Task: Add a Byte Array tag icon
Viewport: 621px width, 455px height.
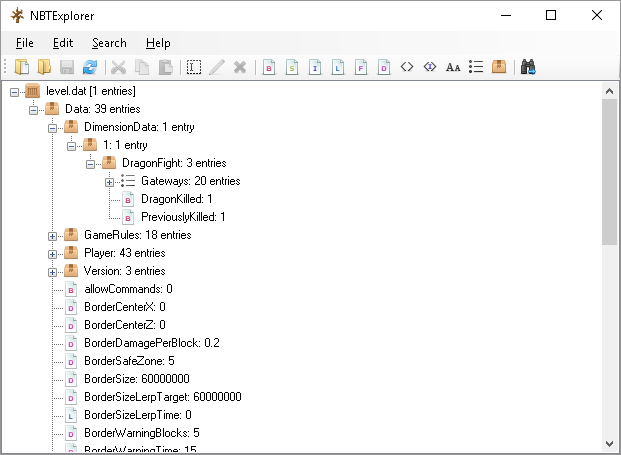Action: tap(407, 67)
